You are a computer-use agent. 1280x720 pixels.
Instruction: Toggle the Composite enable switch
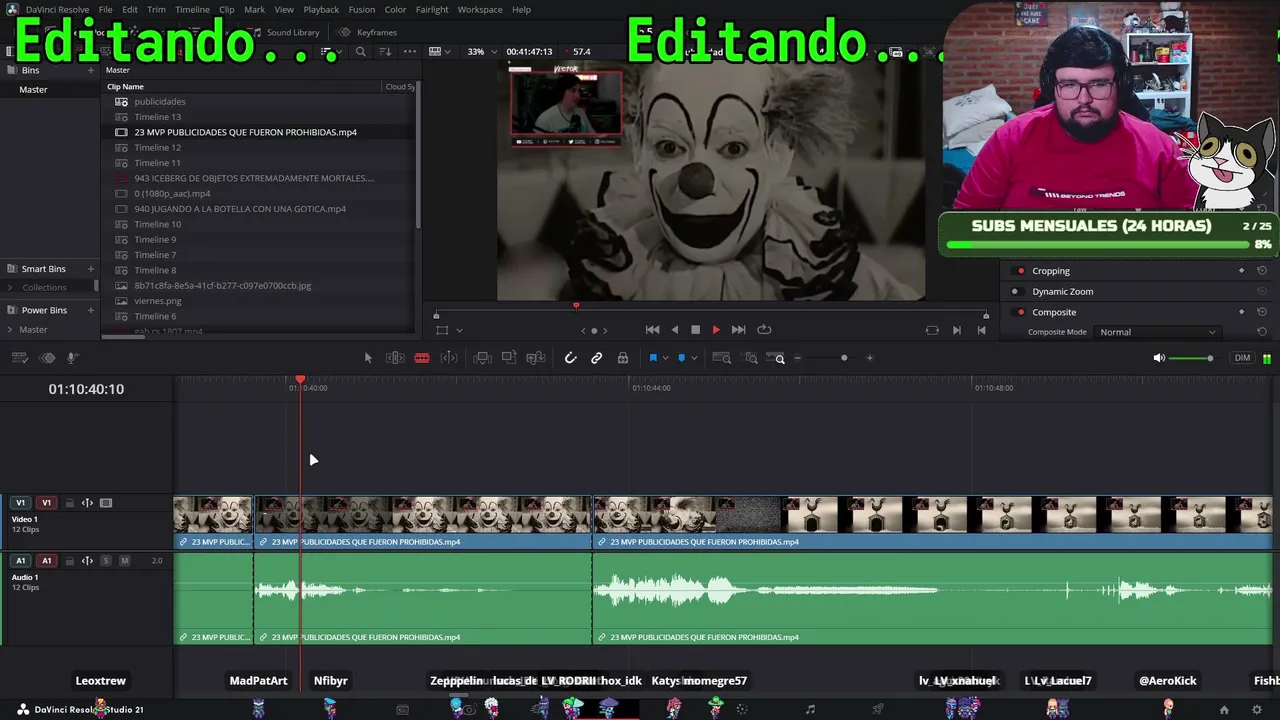pyautogui.click(x=1020, y=312)
